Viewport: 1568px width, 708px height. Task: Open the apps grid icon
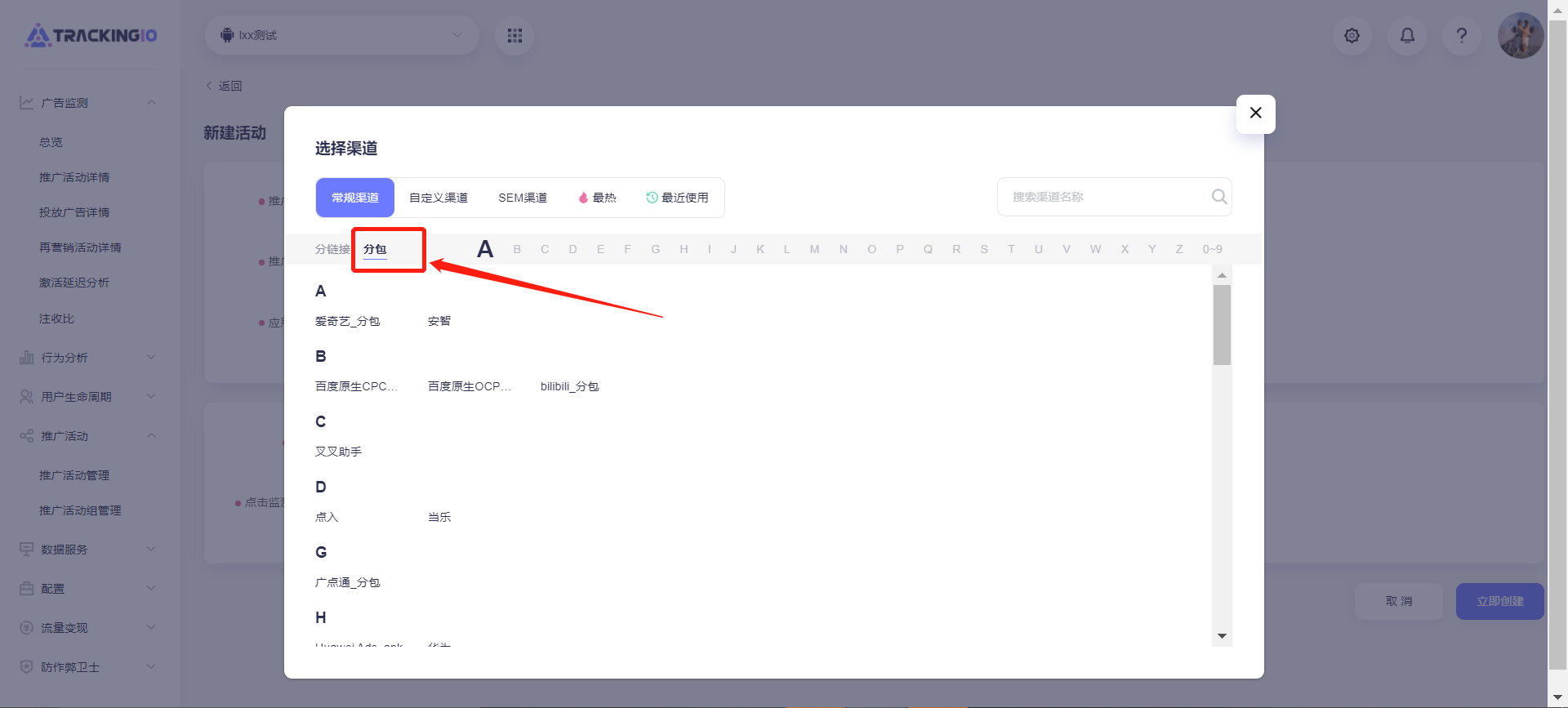[x=514, y=36]
